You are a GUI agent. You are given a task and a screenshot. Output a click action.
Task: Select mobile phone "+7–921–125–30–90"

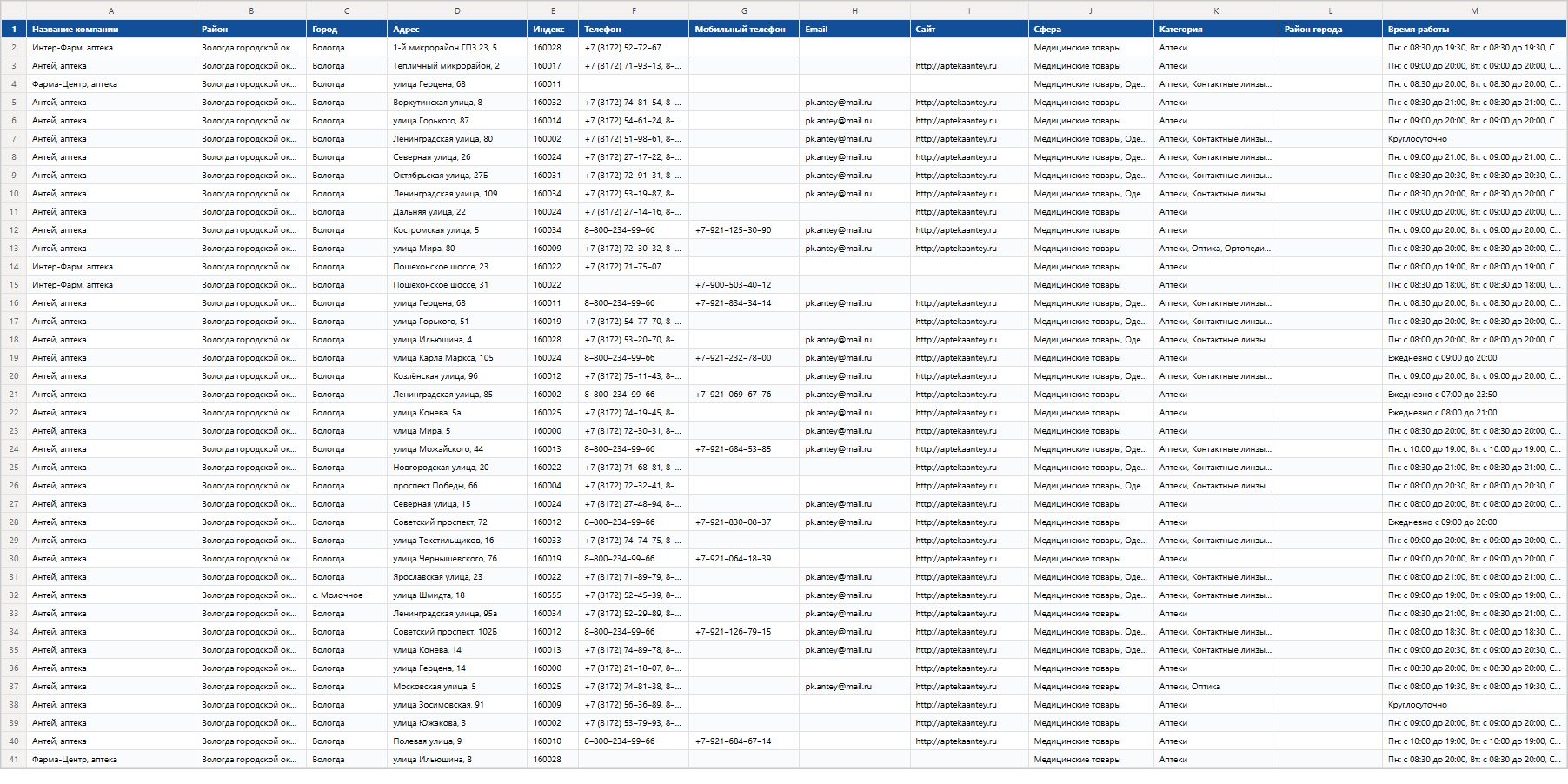[x=744, y=230]
